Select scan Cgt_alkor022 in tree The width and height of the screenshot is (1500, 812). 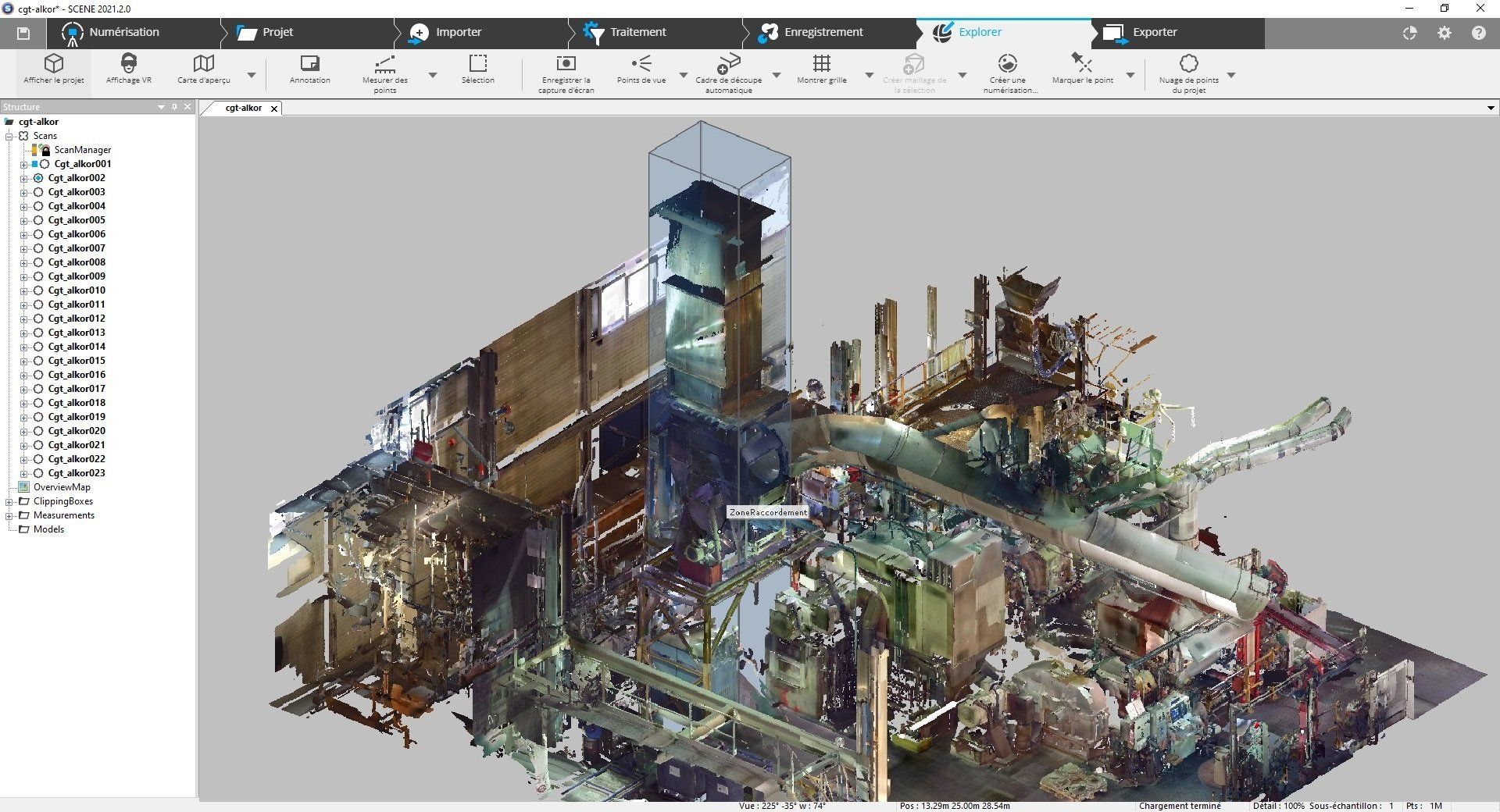(x=77, y=459)
